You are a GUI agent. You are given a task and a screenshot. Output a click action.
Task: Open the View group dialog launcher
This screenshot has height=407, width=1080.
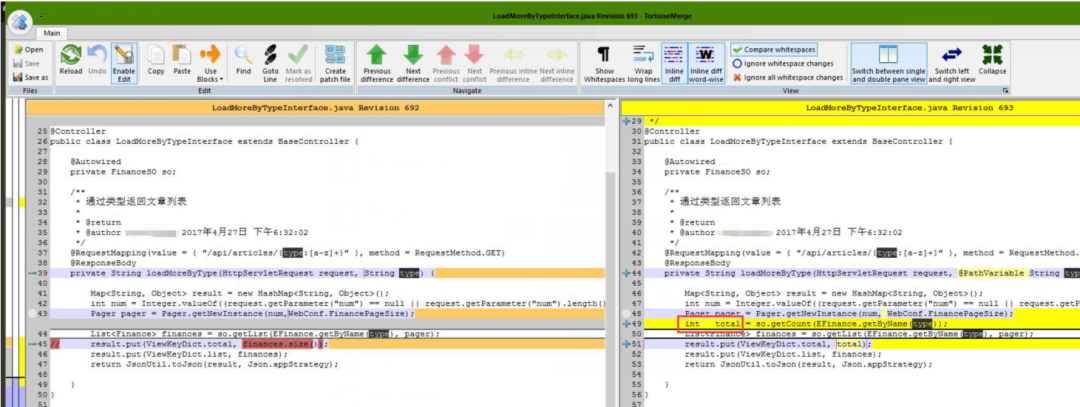tap(1006, 91)
